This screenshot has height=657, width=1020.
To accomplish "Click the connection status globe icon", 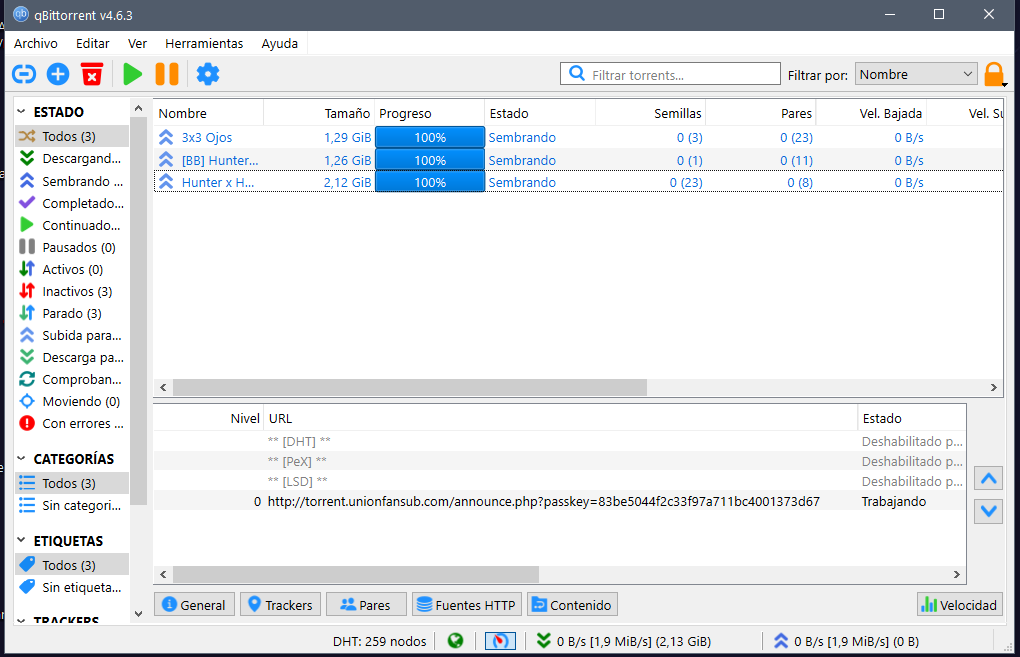I will (x=455, y=641).
